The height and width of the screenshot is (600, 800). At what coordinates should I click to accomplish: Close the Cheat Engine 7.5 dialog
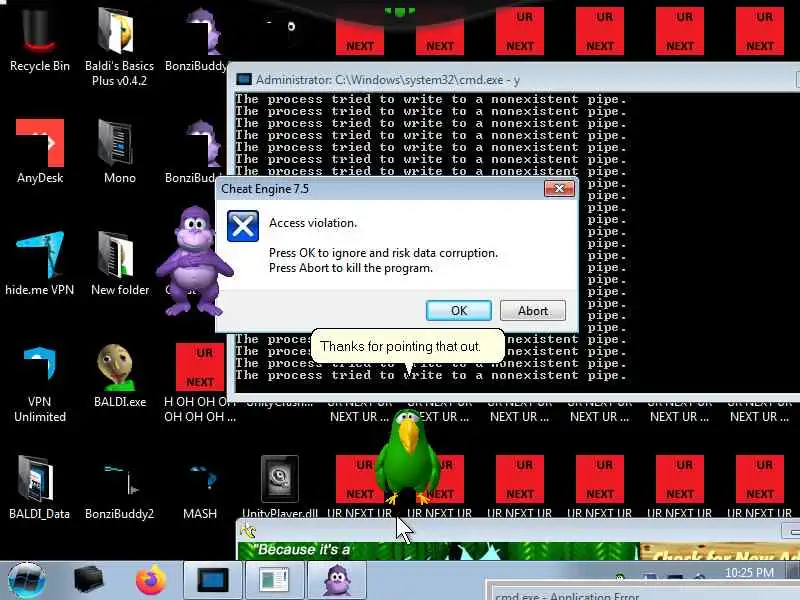[x=559, y=189]
